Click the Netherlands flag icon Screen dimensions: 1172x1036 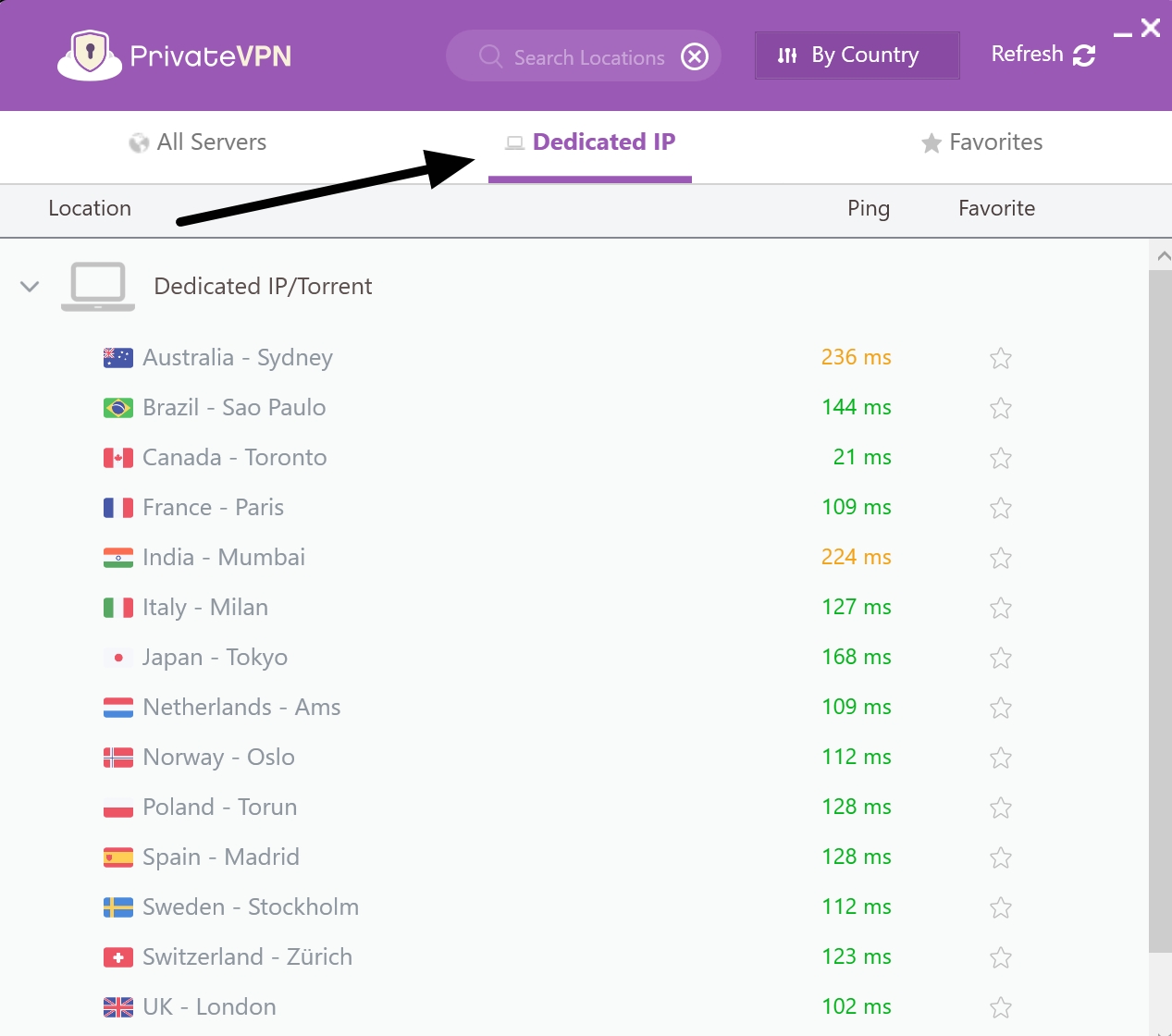click(x=118, y=708)
